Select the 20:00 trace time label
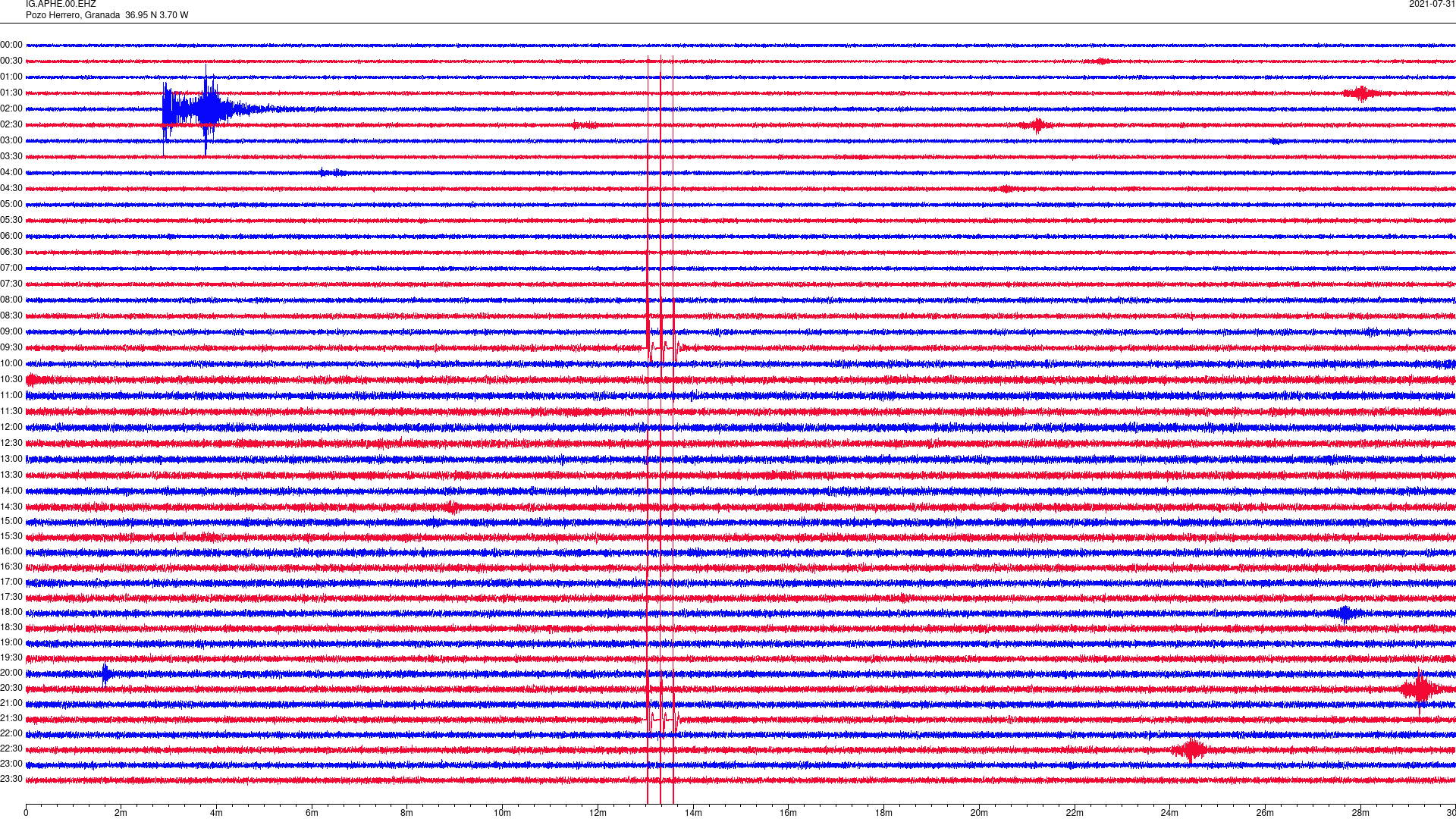This screenshot has height=819, width=1456. [11, 673]
